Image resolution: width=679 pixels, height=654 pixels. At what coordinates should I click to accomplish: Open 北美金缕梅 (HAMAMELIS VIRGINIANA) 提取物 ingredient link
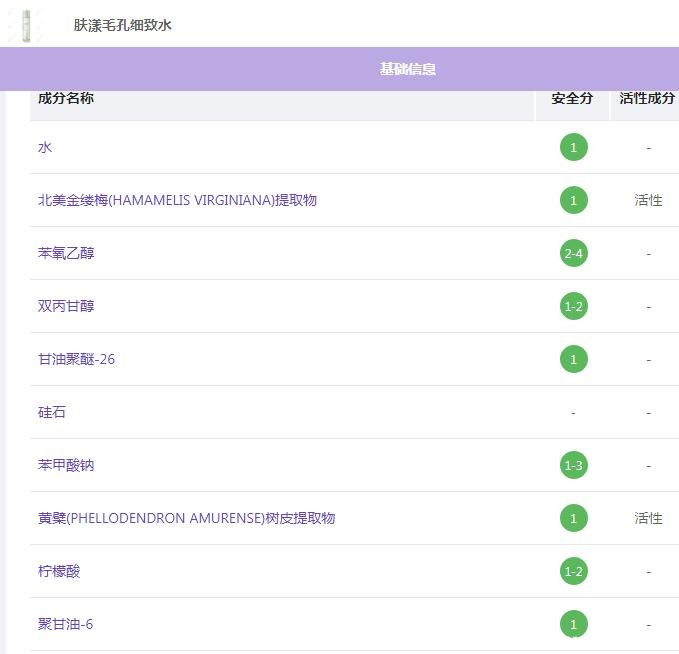[x=177, y=200]
